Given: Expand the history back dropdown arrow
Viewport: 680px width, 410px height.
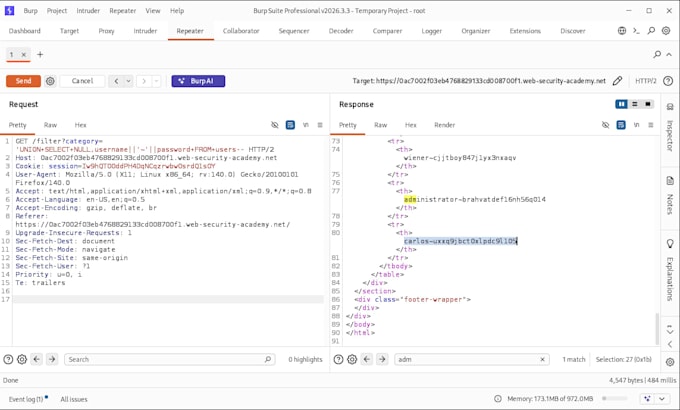Looking at the screenshot, I should click(x=128, y=81).
